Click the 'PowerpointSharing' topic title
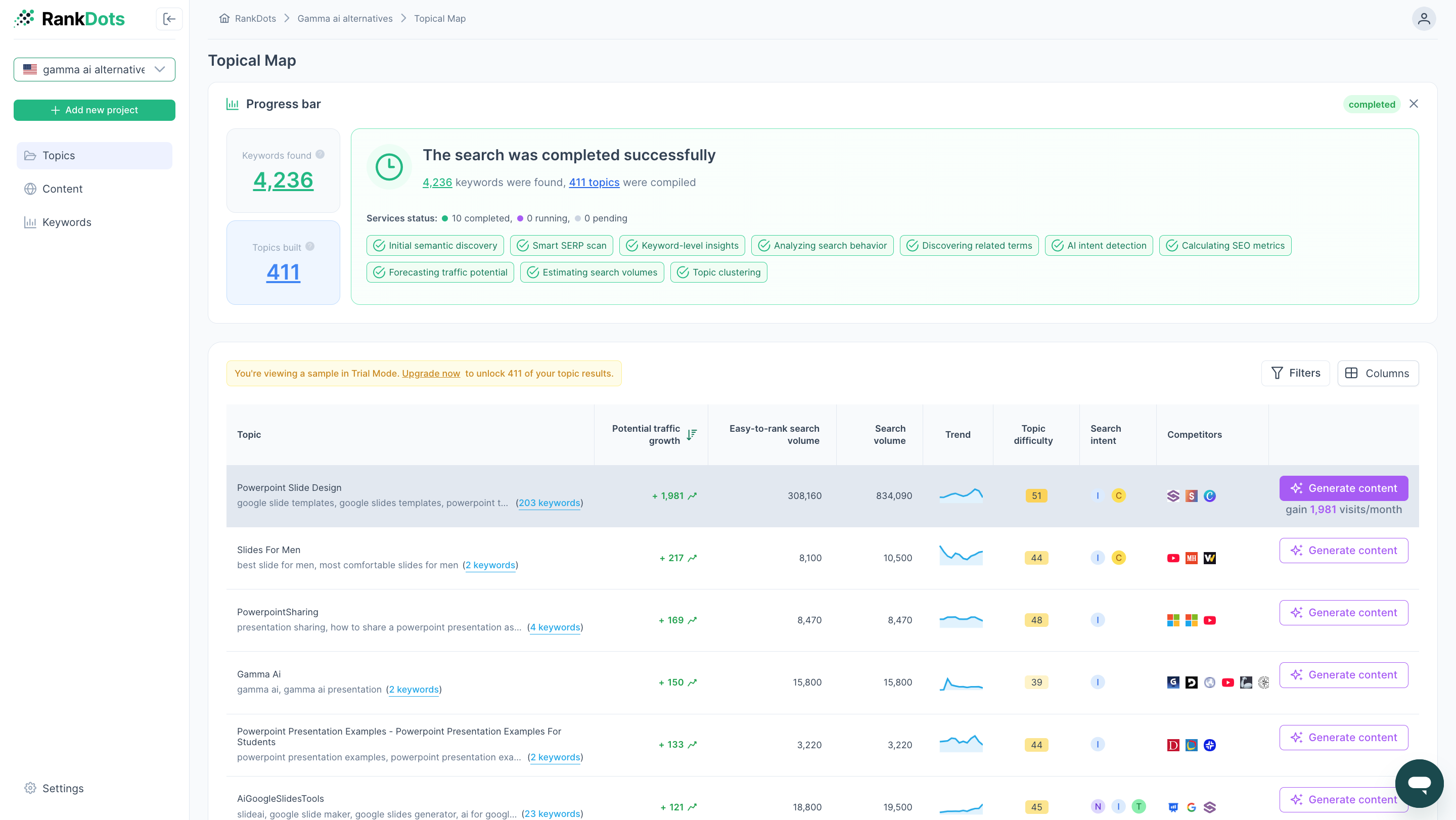The height and width of the screenshot is (820, 1456). [277, 612]
